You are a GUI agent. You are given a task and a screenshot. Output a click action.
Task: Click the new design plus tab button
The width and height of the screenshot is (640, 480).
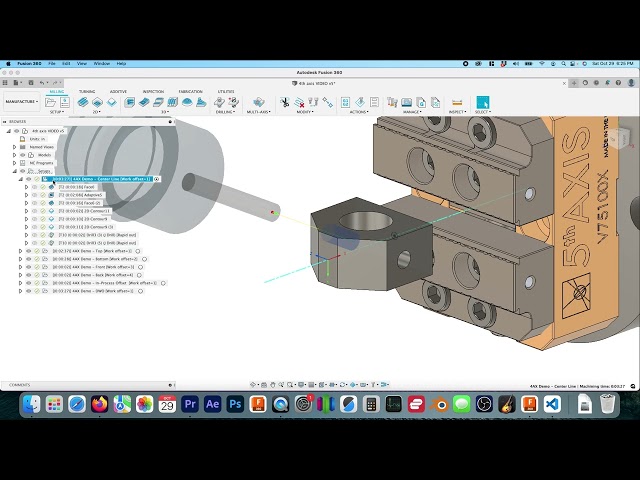coord(574,83)
